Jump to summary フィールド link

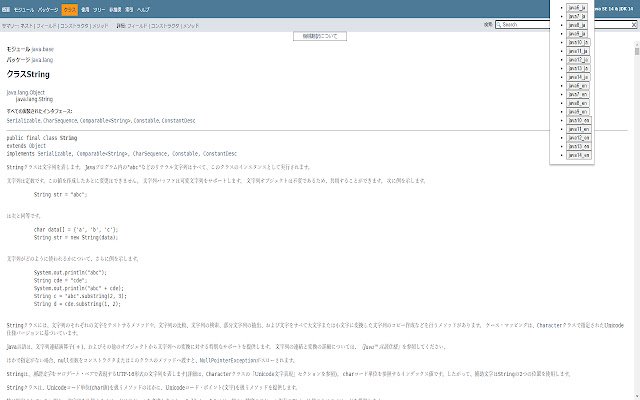[x=47, y=26]
